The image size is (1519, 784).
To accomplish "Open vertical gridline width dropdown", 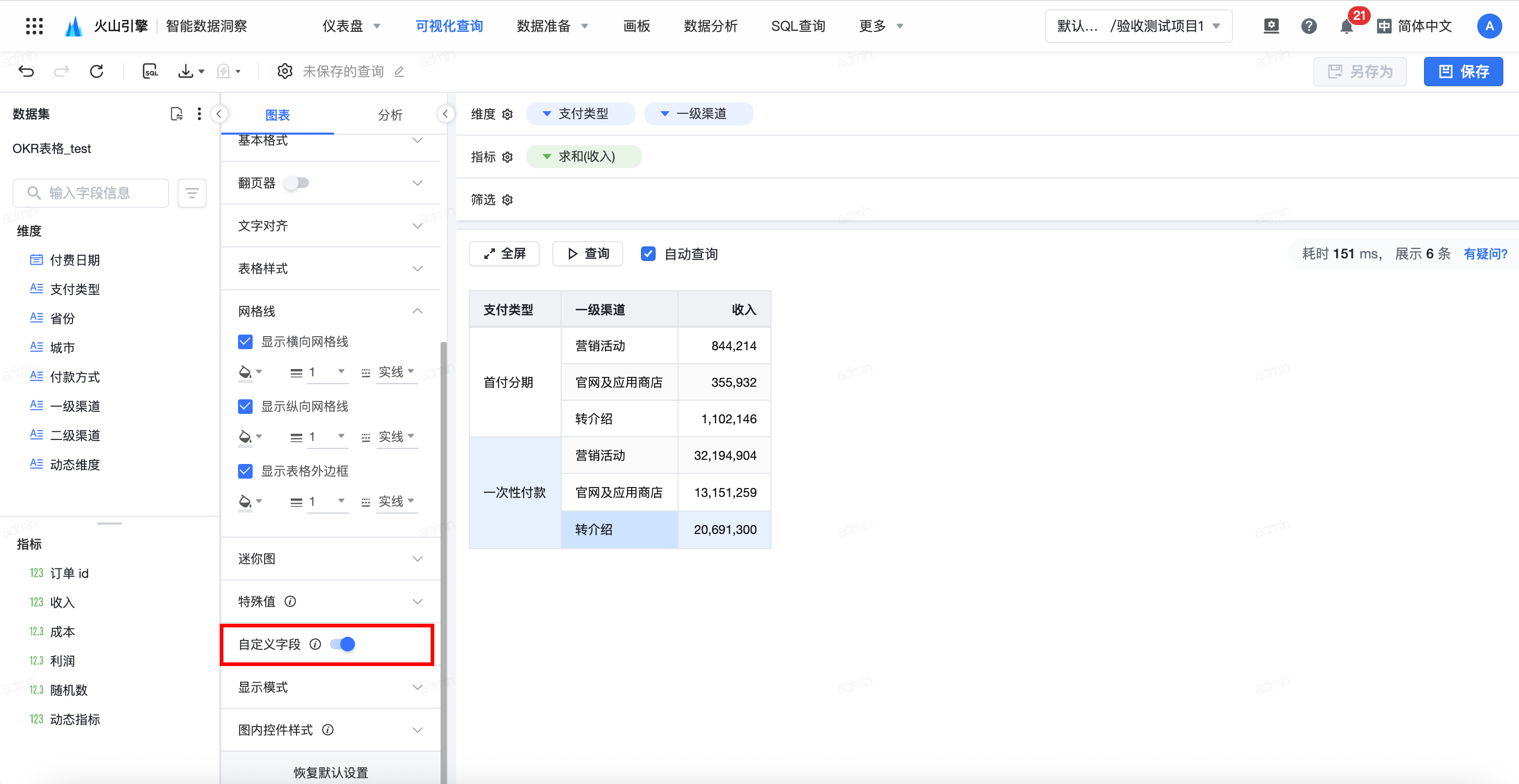I will (x=327, y=437).
